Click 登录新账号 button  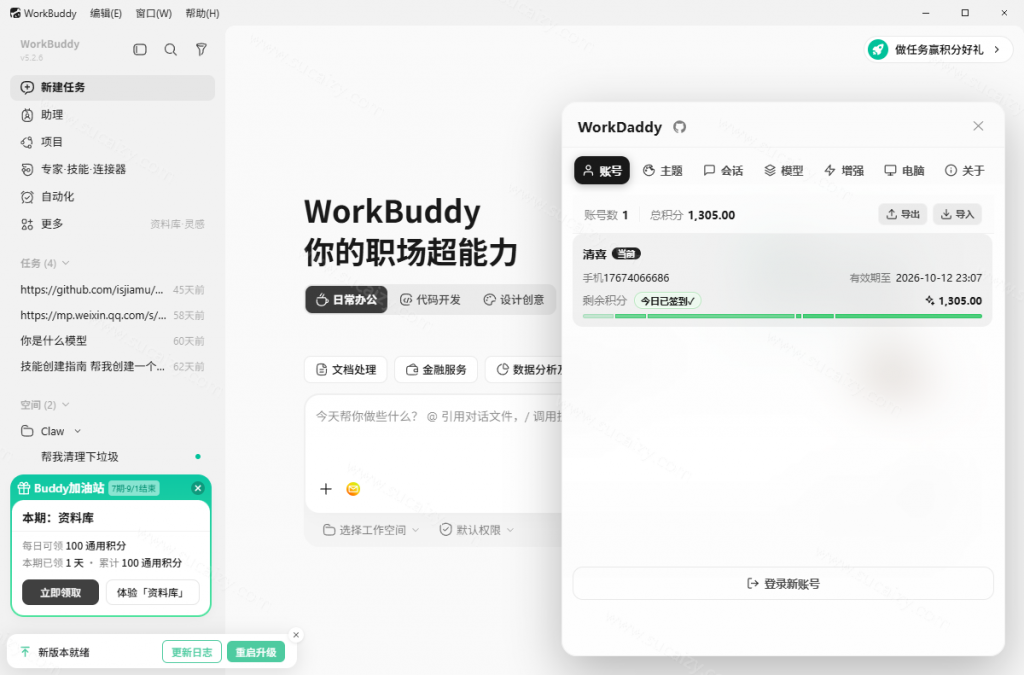[782, 584]
